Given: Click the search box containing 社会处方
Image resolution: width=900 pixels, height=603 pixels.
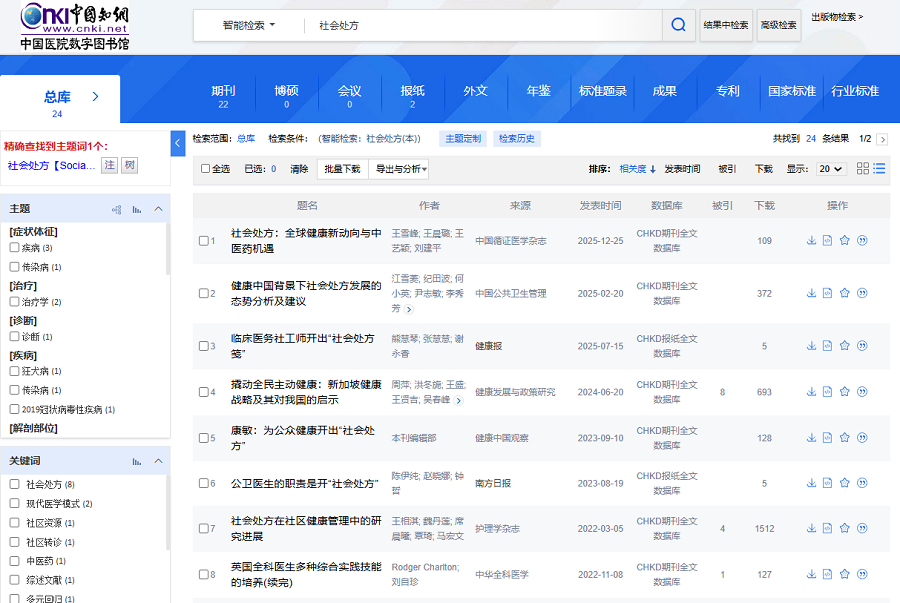Looking at the screenshot, I should click(480, 25).
